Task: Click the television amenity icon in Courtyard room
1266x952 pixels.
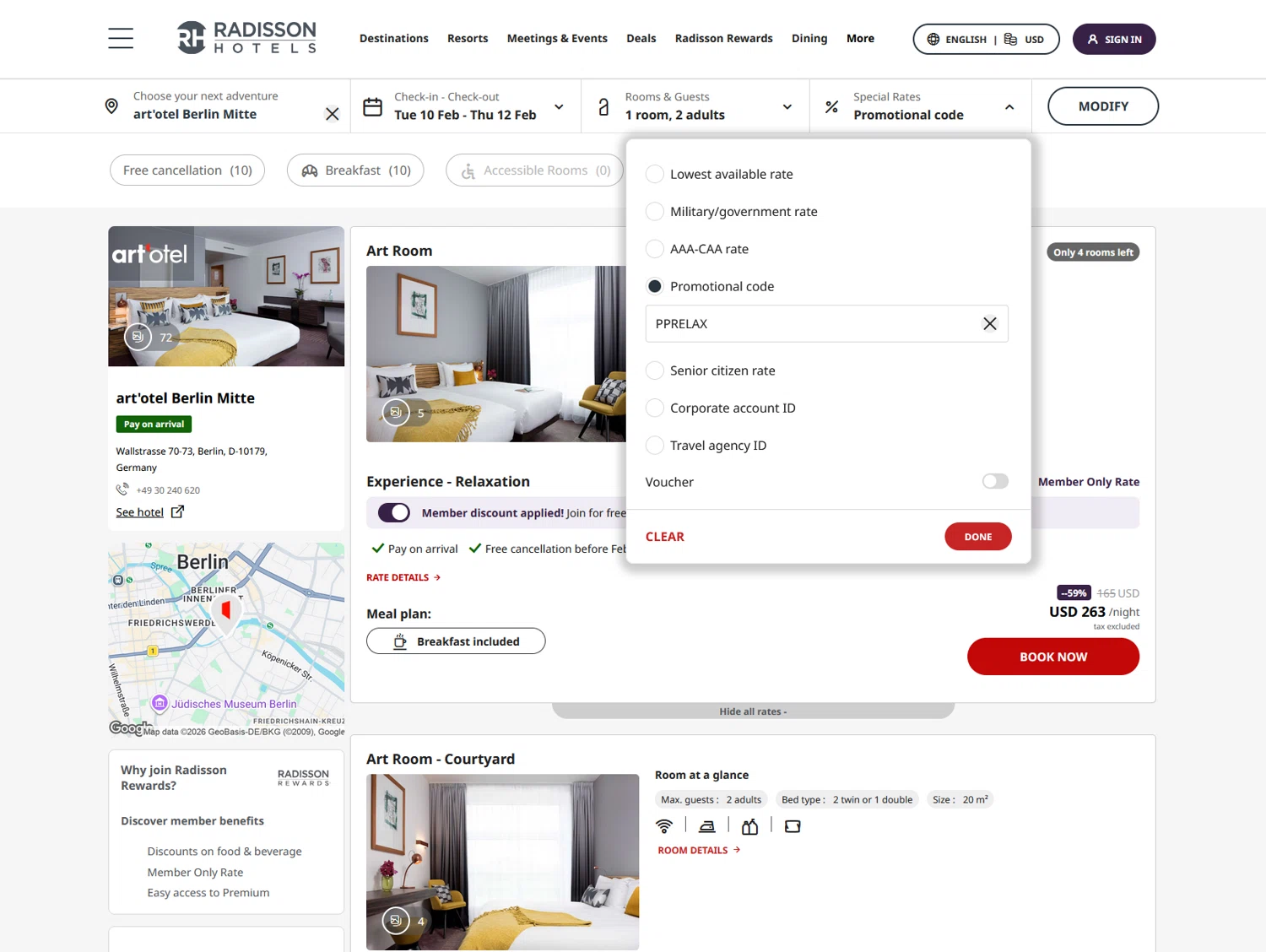Action: 793,826
